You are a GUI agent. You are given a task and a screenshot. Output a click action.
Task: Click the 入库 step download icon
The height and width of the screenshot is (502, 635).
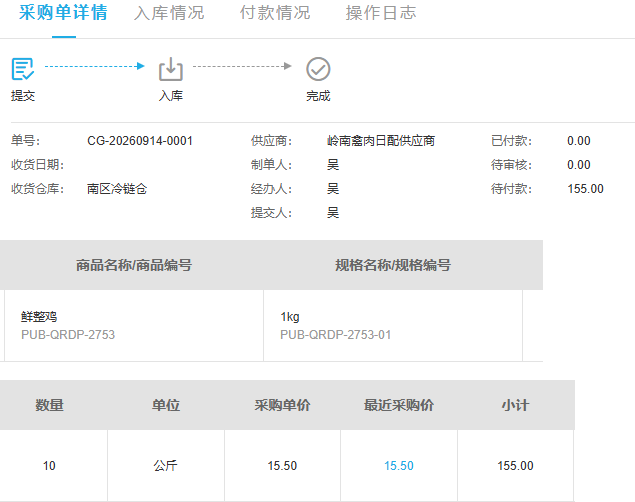pyautogui.click(x=170, y=69)
